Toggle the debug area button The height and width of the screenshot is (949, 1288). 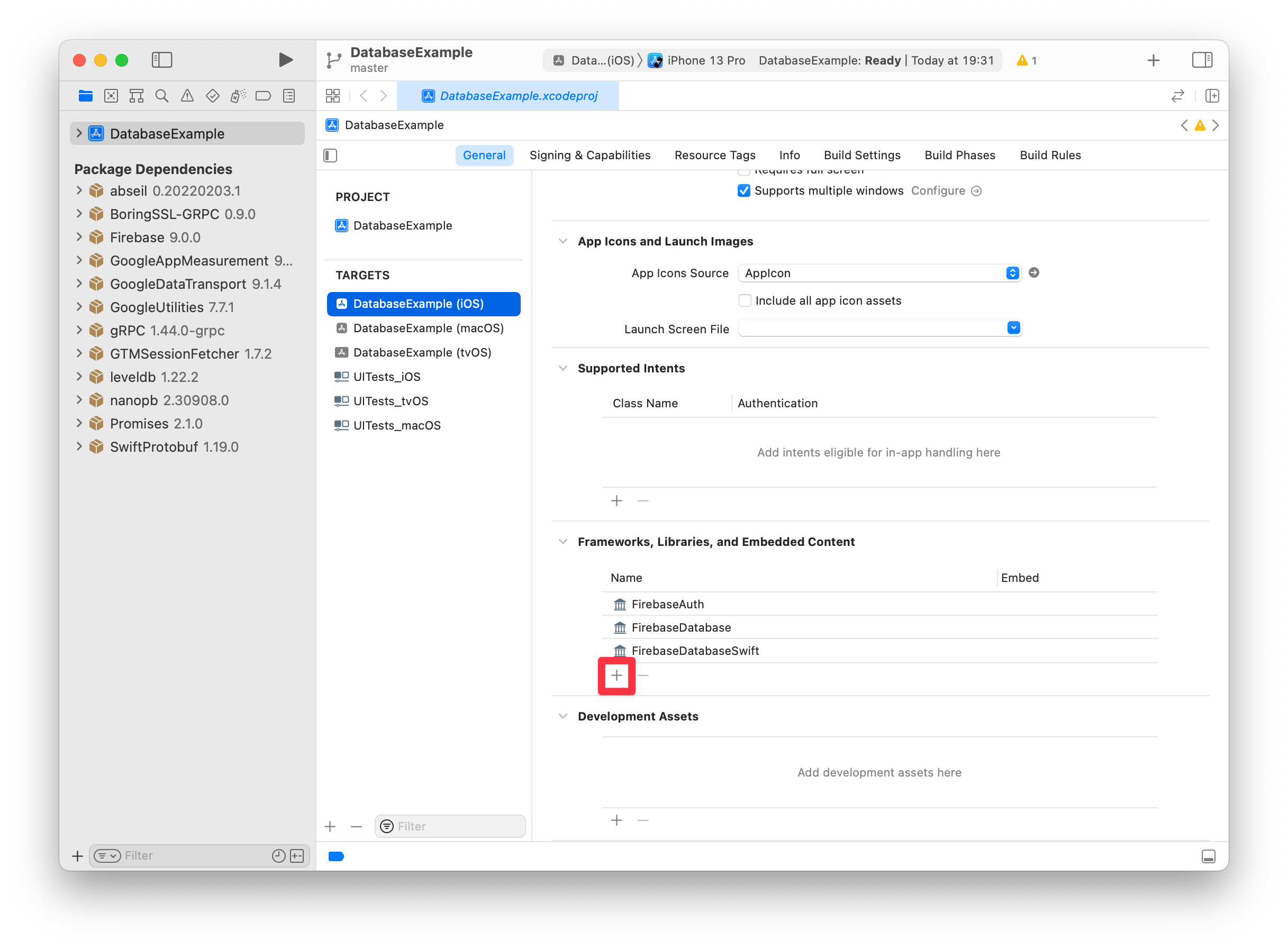[1208, 856]
